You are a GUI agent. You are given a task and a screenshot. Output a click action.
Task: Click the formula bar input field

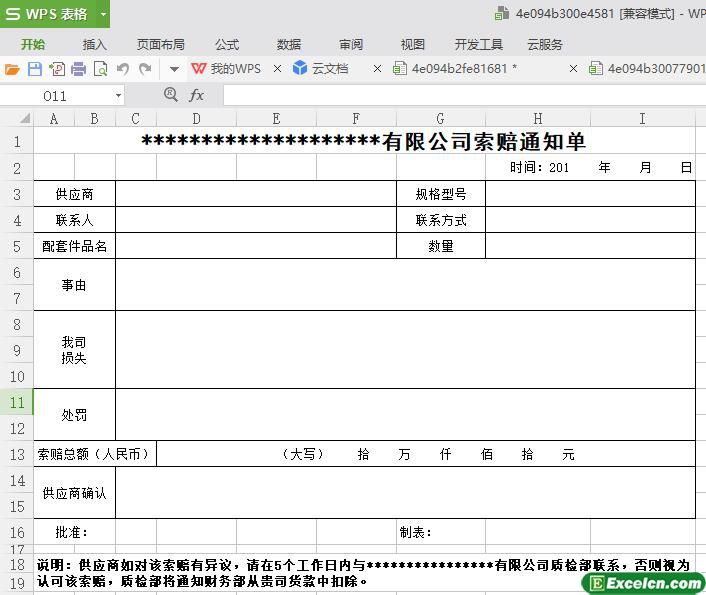(460, 95)
